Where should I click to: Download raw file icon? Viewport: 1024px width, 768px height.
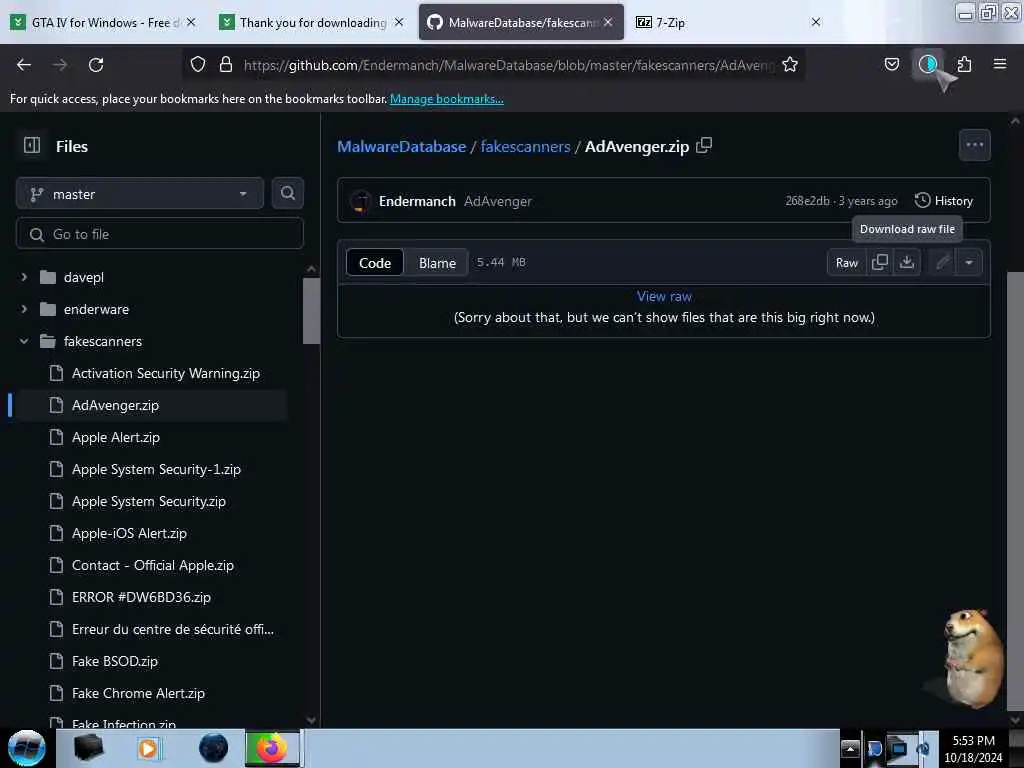click(907, 262)
